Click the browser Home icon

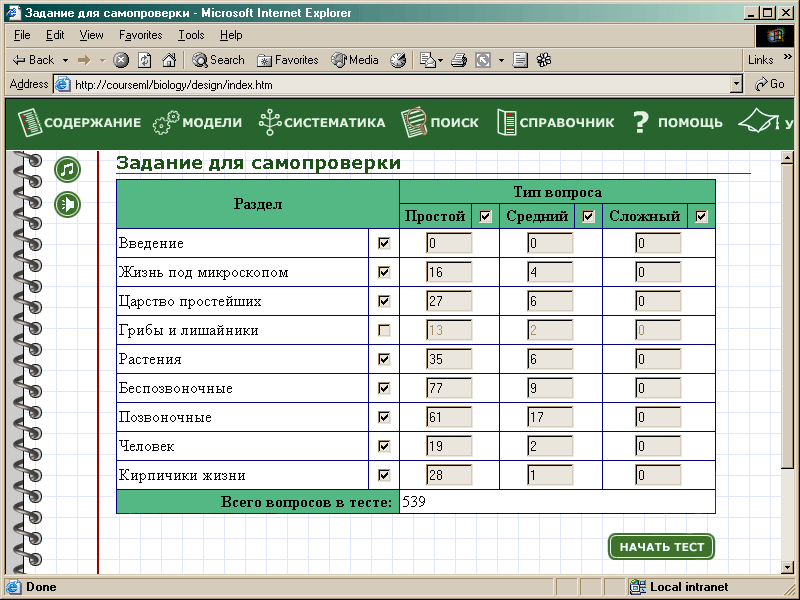[169, 60]
